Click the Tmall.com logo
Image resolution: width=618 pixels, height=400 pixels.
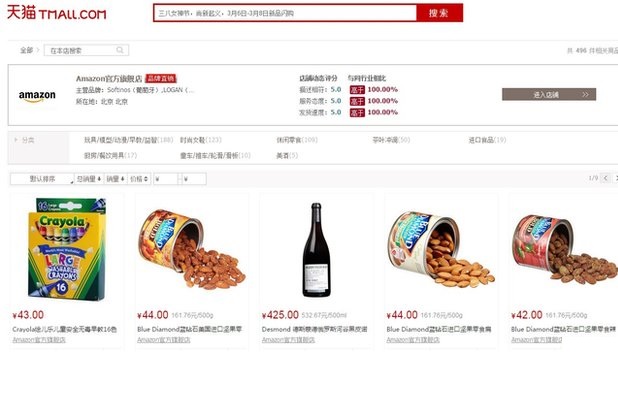[x=57, y=13]
